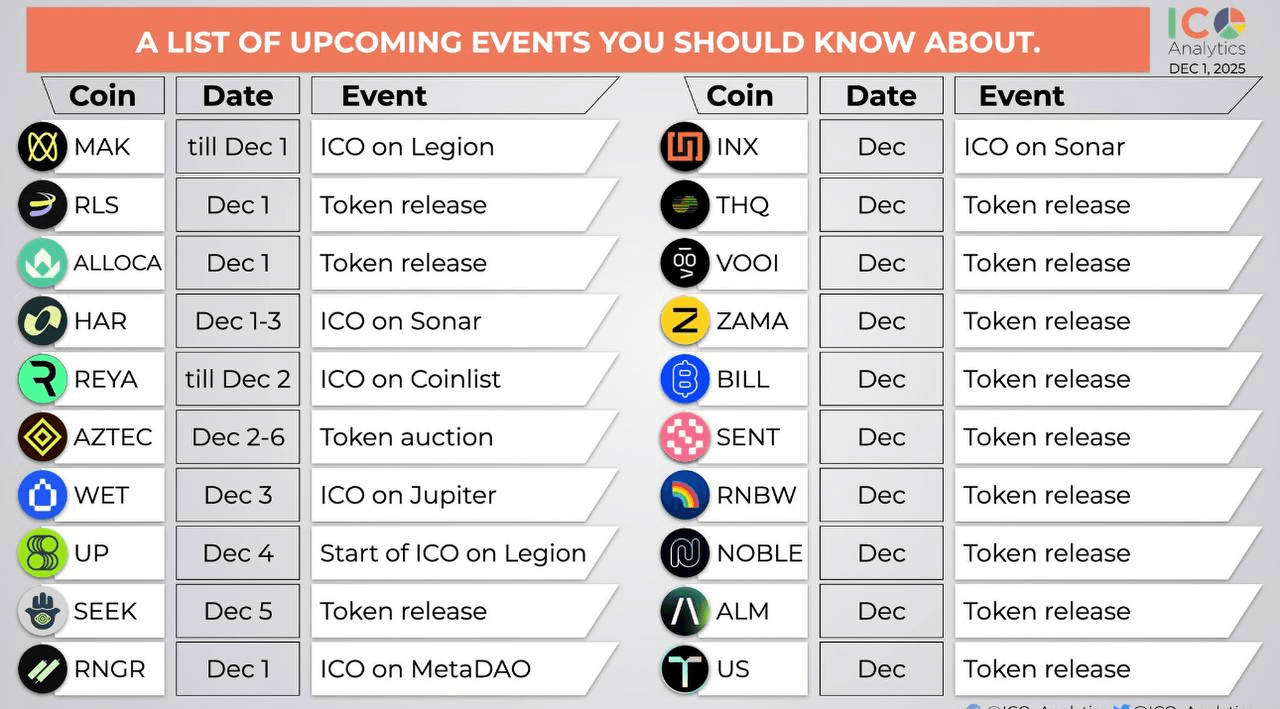The height and width of the screenshot is (709, 1280).
Task: Click the ICO Analytics logo
Action: pyautogui.click(x=1207, y=35)
